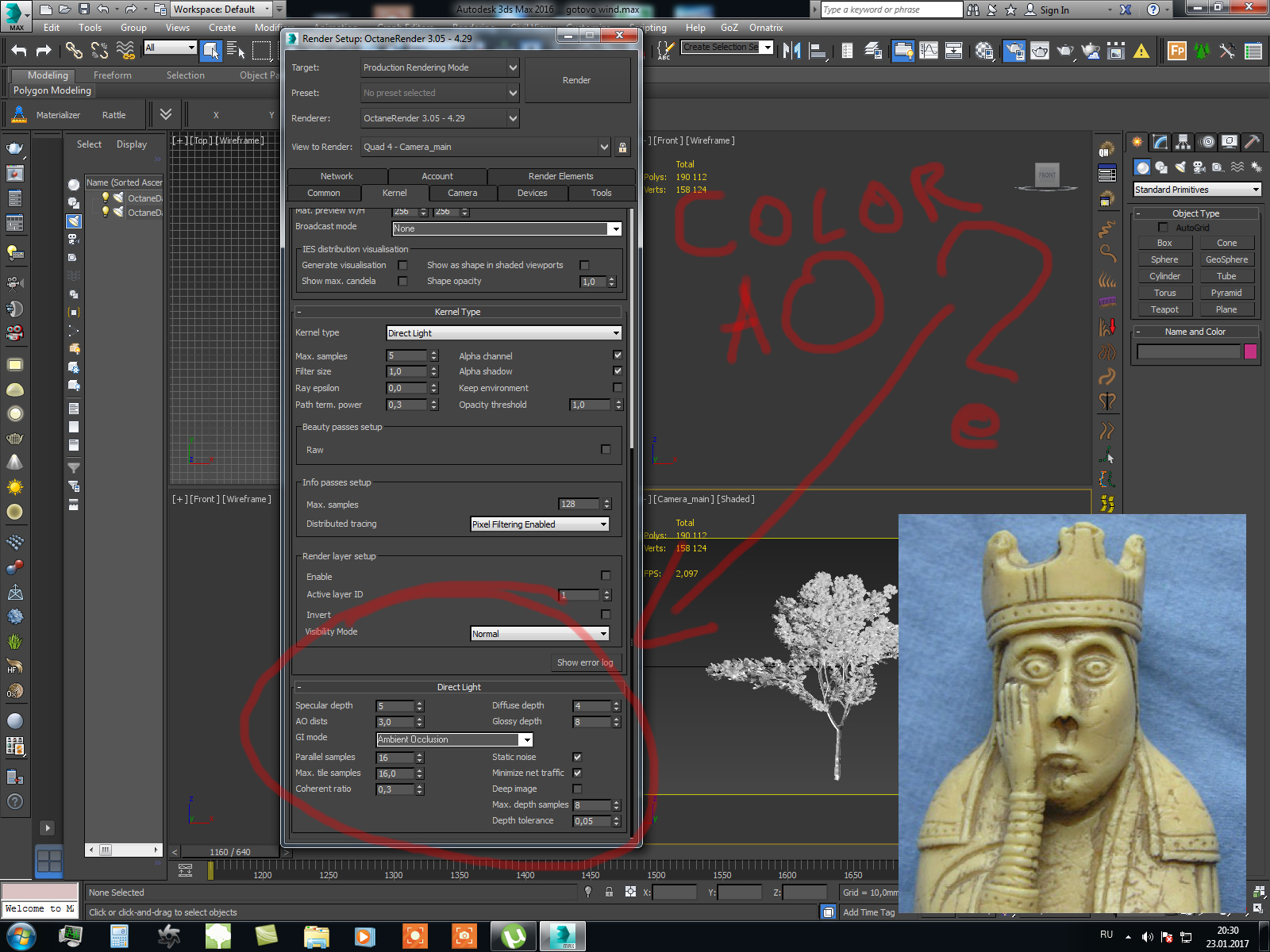The width and height of the screenshot is (1270, 952).
Task: Switch to the Hierarchy command panel tab
Action: [x=1183, y=142]
